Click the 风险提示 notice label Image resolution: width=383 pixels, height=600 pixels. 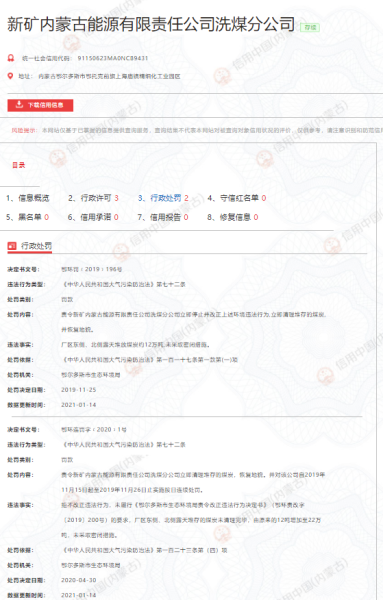(24, 130)
